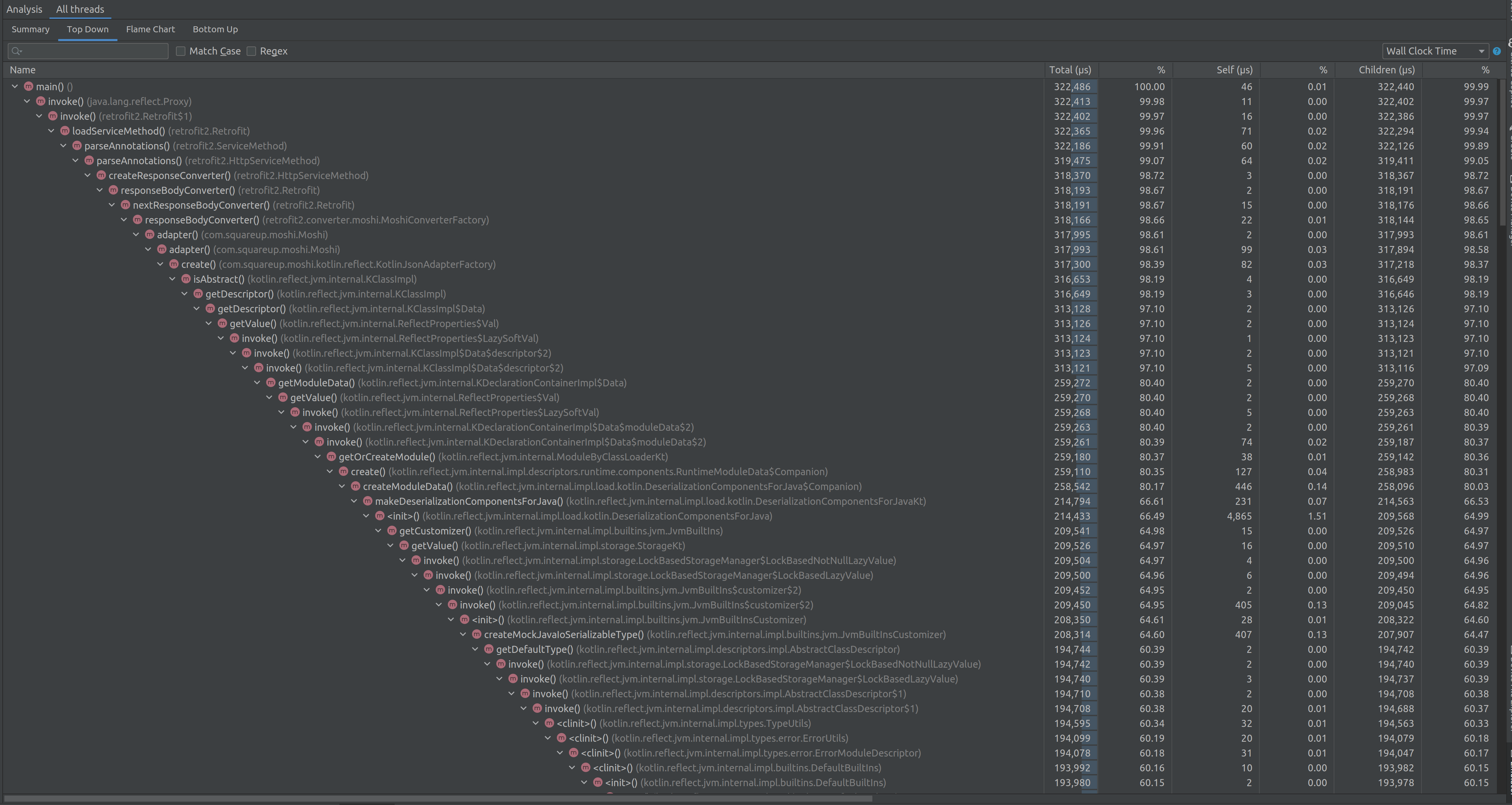This screenshot has width=1512, height=805.
Task: Collapse the main() tree node
Action: 14,86
